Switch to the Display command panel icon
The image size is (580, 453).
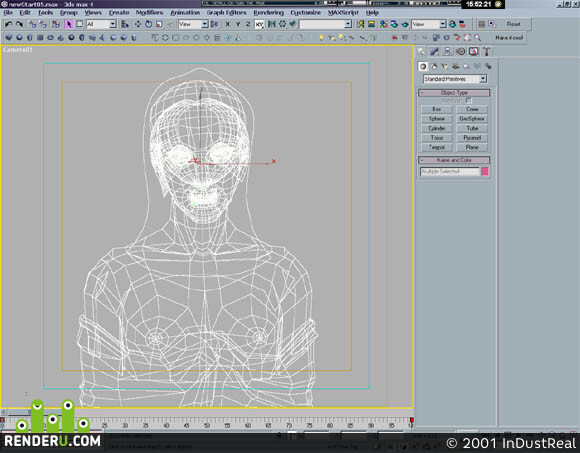(x=474, y=51)
